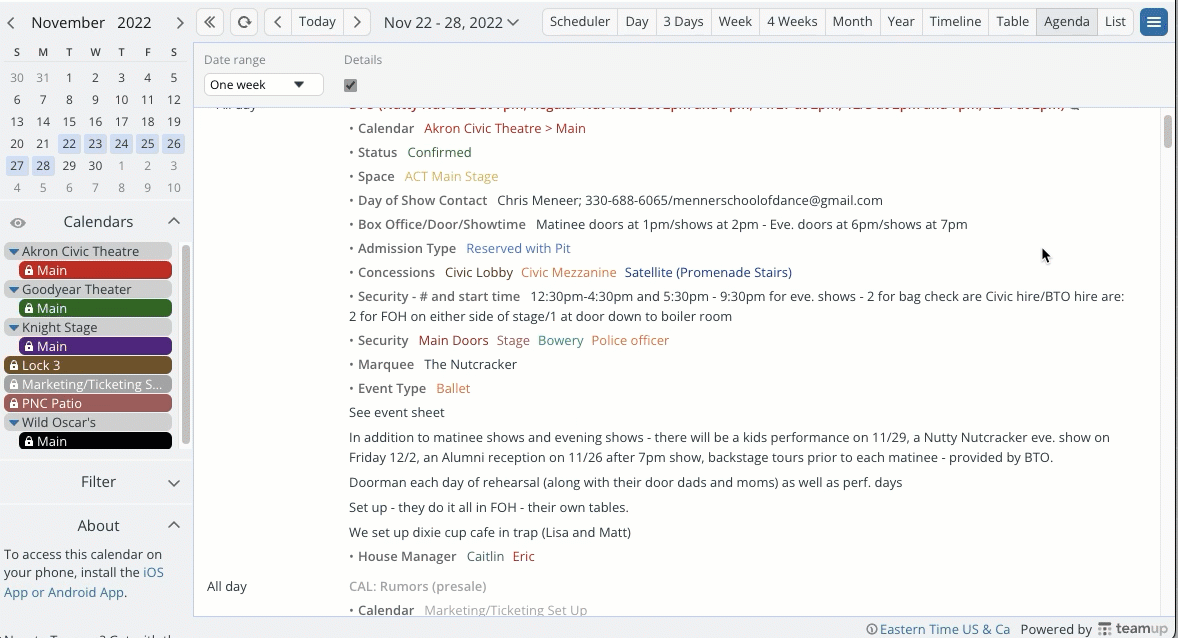
Task: Click the year 2022 in mini calendar
Action: click(134, 23)
